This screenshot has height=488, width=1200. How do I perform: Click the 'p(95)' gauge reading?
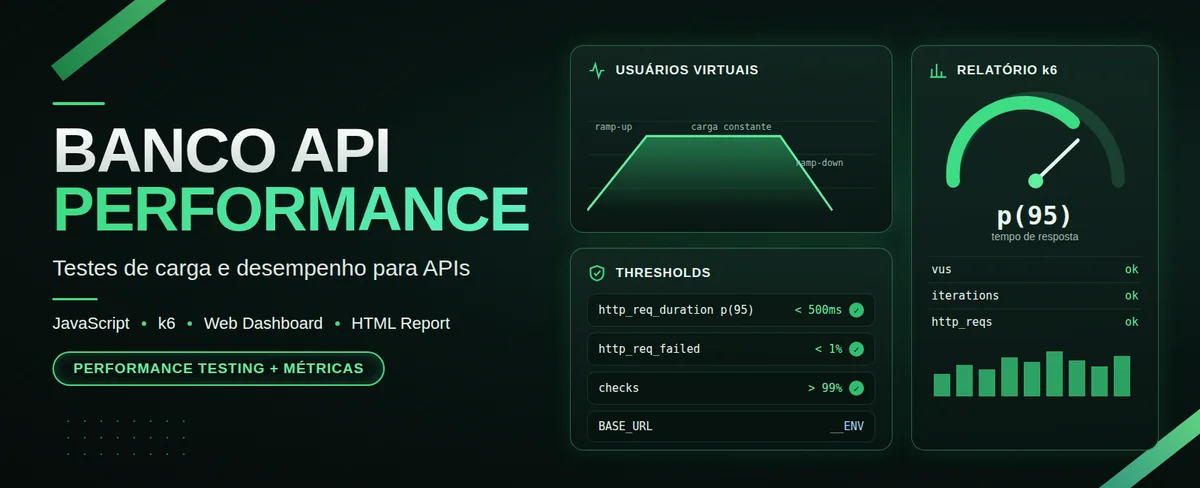(x=1035, y=215)
